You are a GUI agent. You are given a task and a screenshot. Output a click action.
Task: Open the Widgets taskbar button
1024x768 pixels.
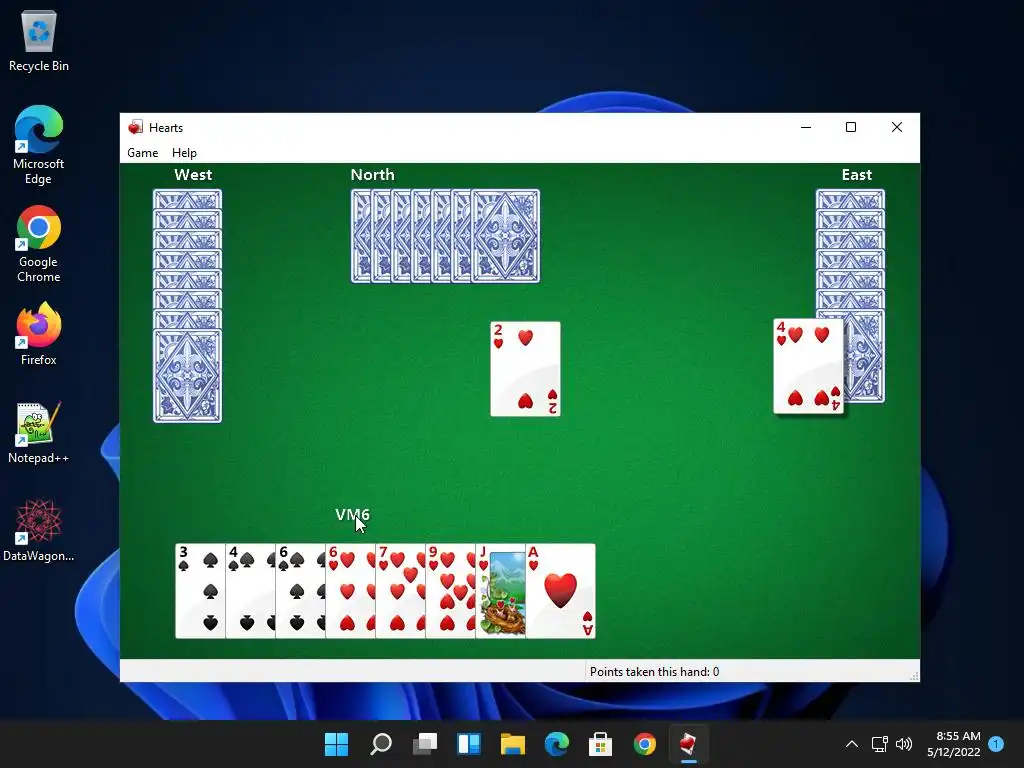[x=469, y=744]
